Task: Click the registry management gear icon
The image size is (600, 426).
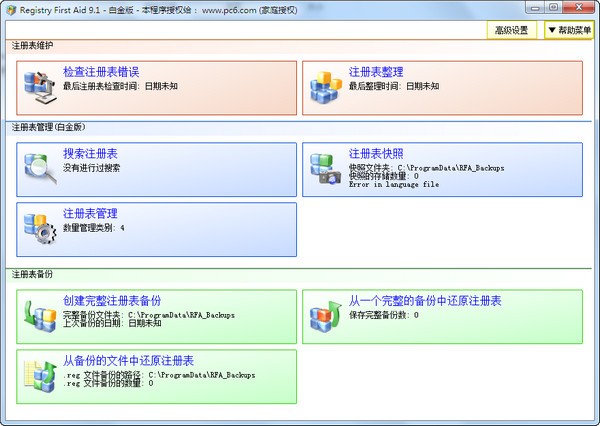Action: click(40, 229)
